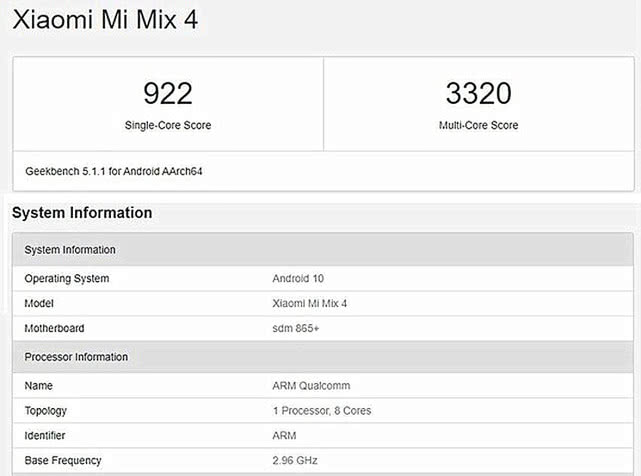Click the bold System Information section heading

coord(82,213)
